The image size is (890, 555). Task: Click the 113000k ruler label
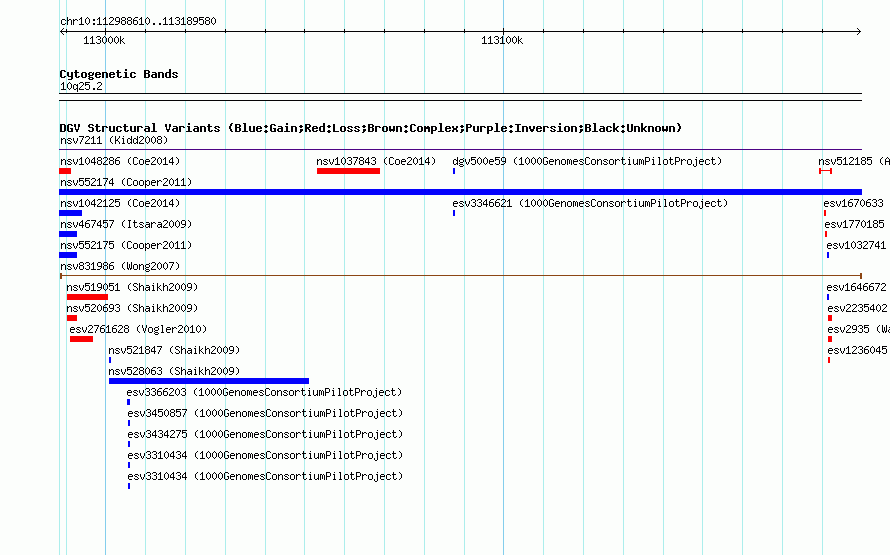(x=104, y=40)
